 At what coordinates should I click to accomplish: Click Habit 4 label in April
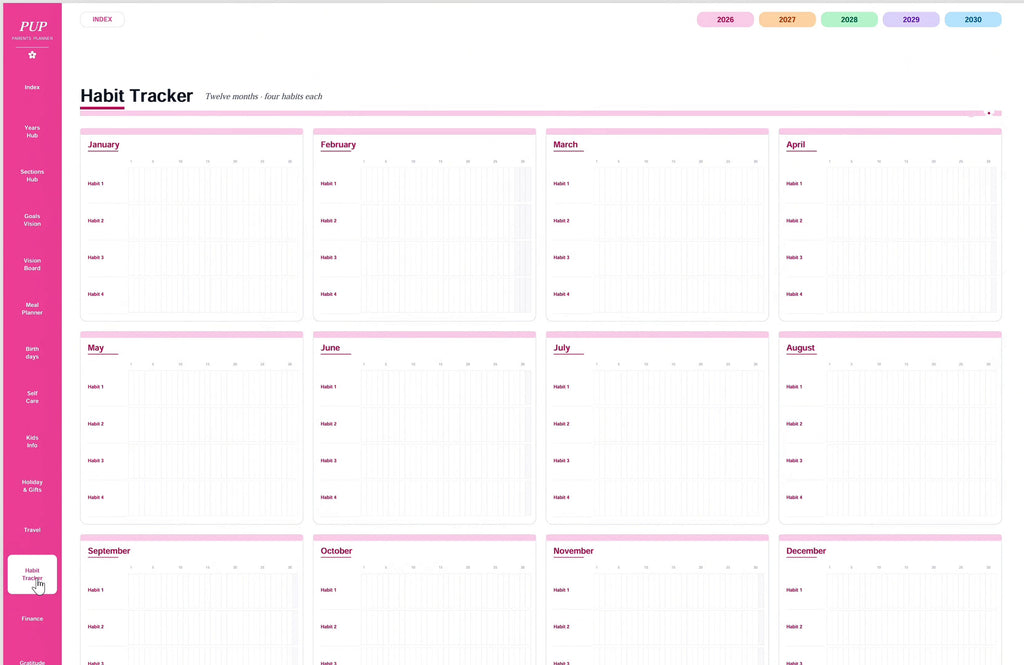pos(794,294)
